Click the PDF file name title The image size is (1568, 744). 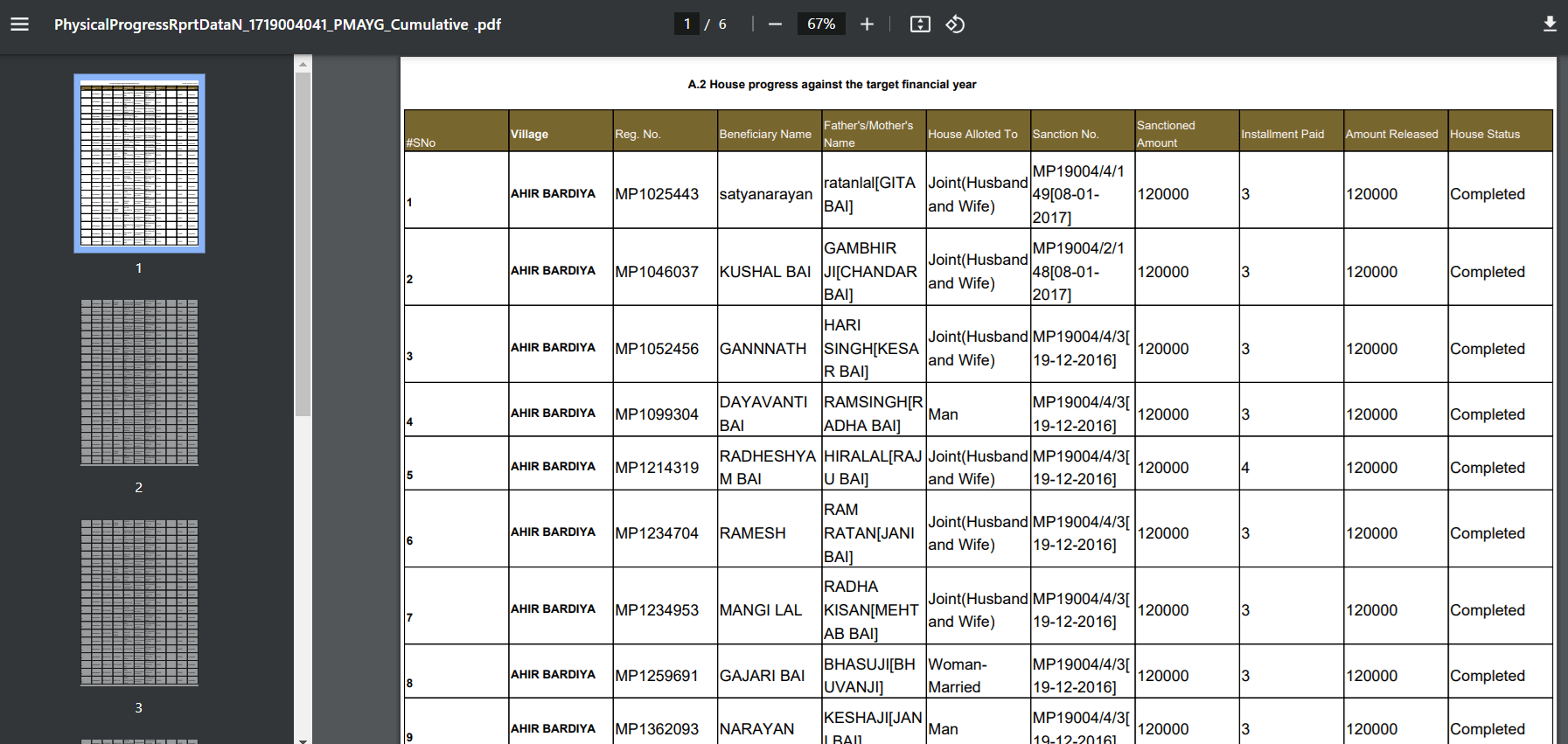click(x=277, y=24)
